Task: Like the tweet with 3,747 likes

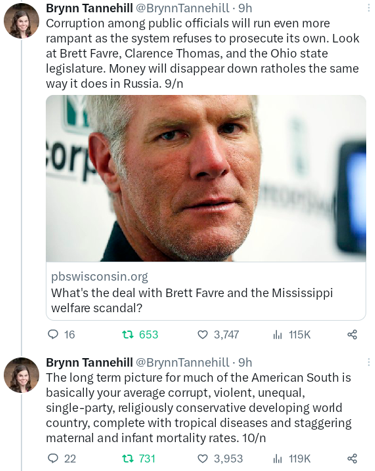Action: tap(202, 334)
